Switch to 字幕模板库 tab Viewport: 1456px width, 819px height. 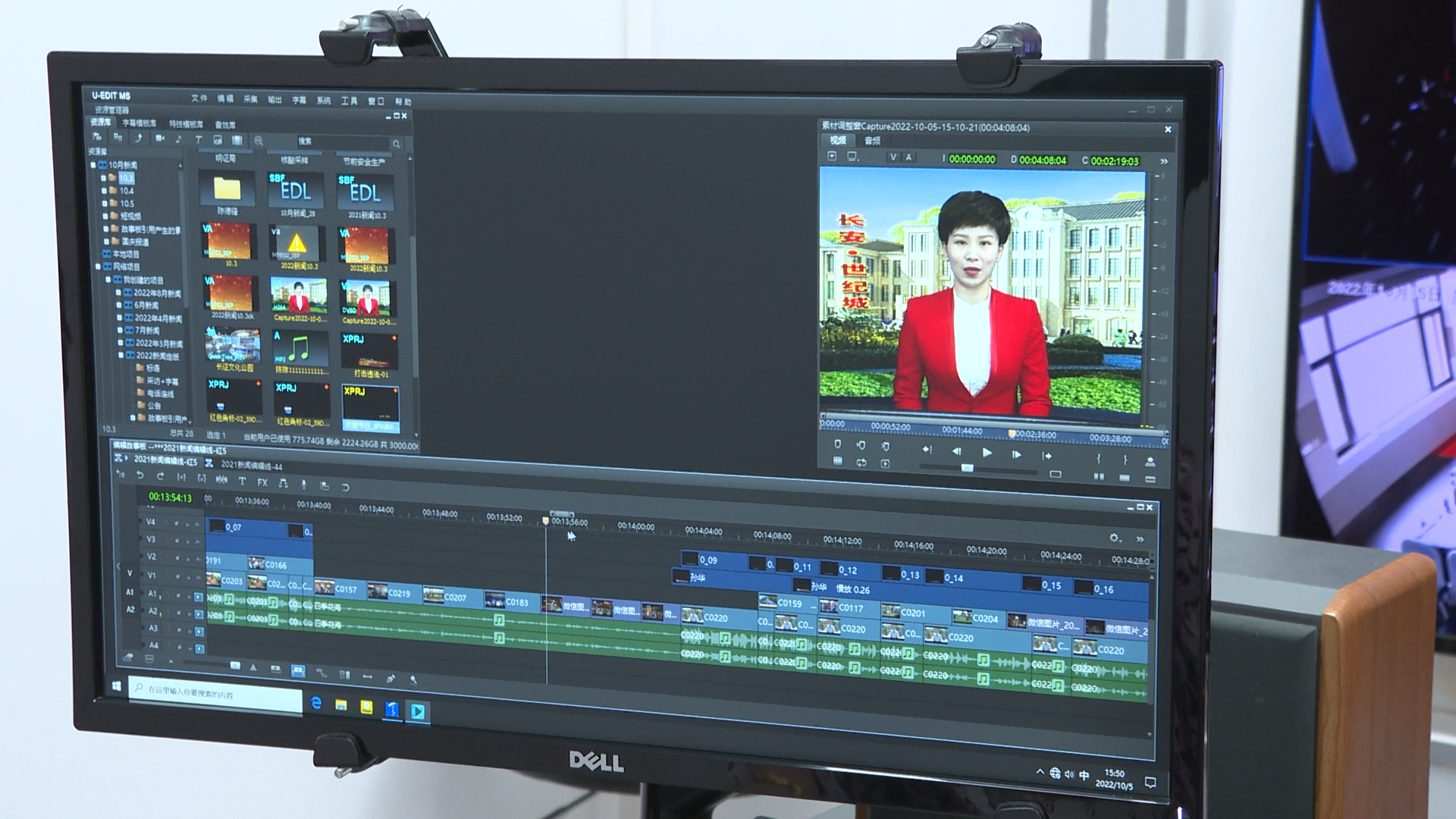point(140,123)
